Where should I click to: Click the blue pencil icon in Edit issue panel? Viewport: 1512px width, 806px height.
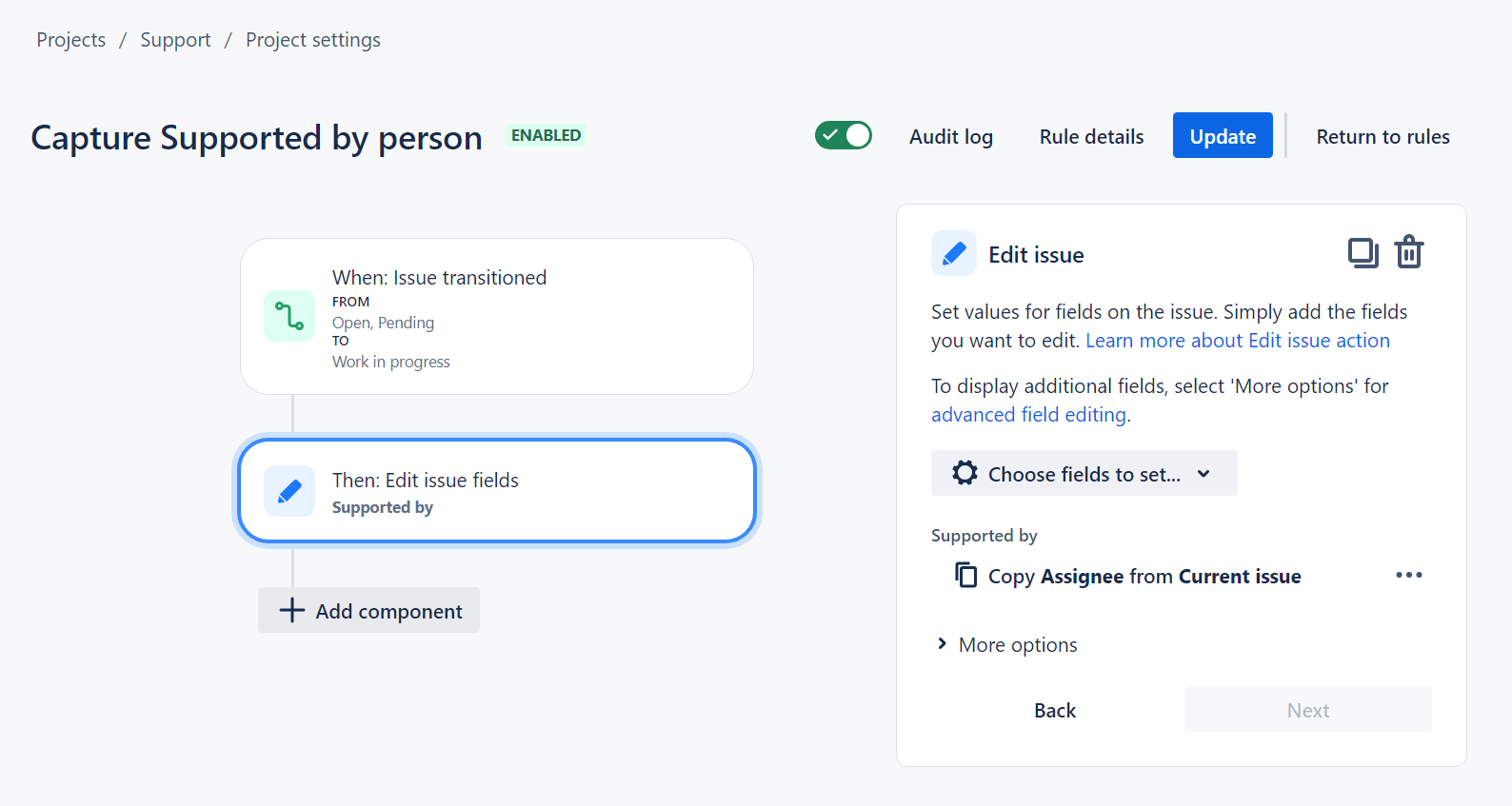953,254
